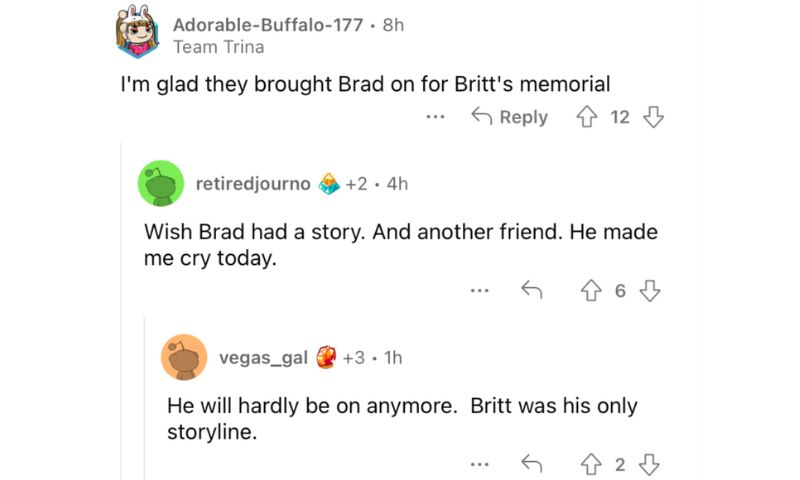
Task: Open more options on retiredjourno's comment
Action: click(x=480, y=291)
